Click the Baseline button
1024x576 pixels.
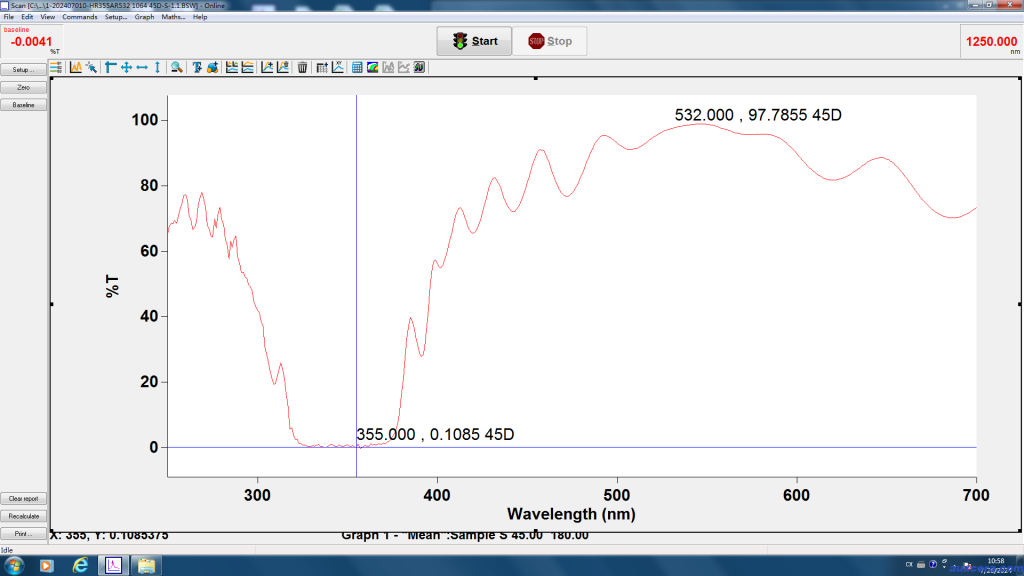pyautogui.click(x=21, y=104)
